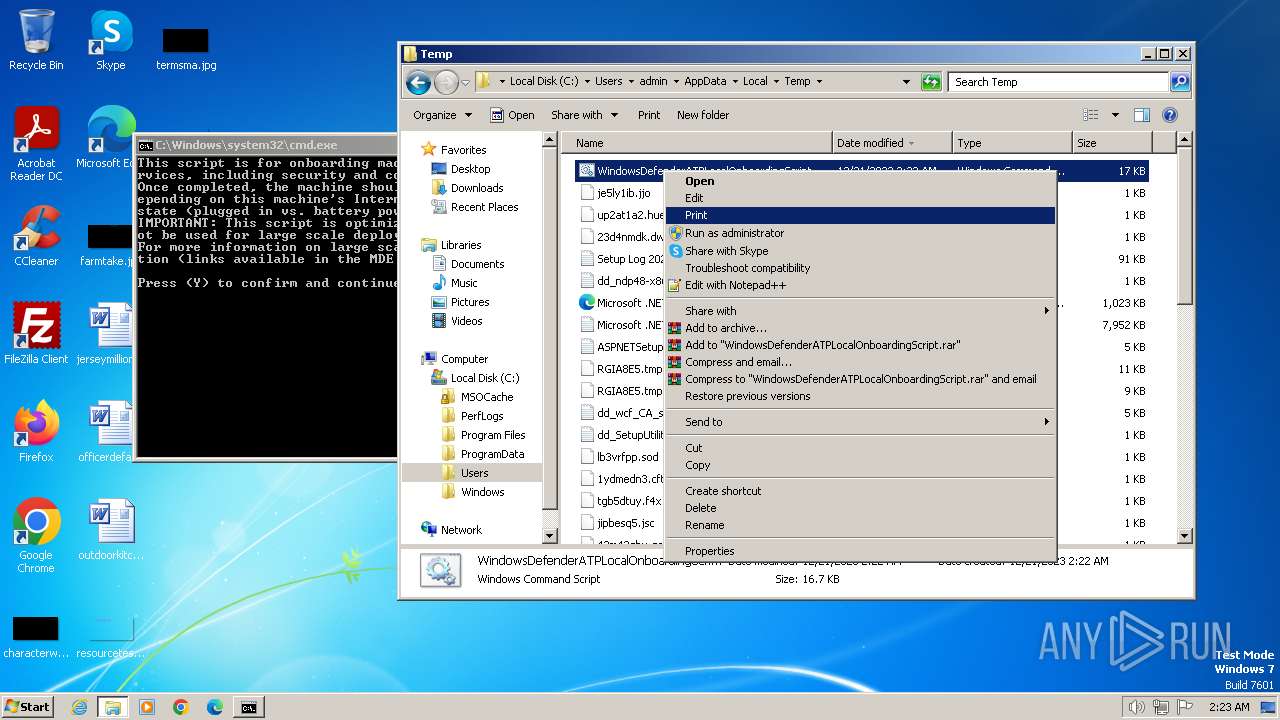Select Program Files folder in tree
Viewport: 1280px width, 720px height.
click(493, 435)
